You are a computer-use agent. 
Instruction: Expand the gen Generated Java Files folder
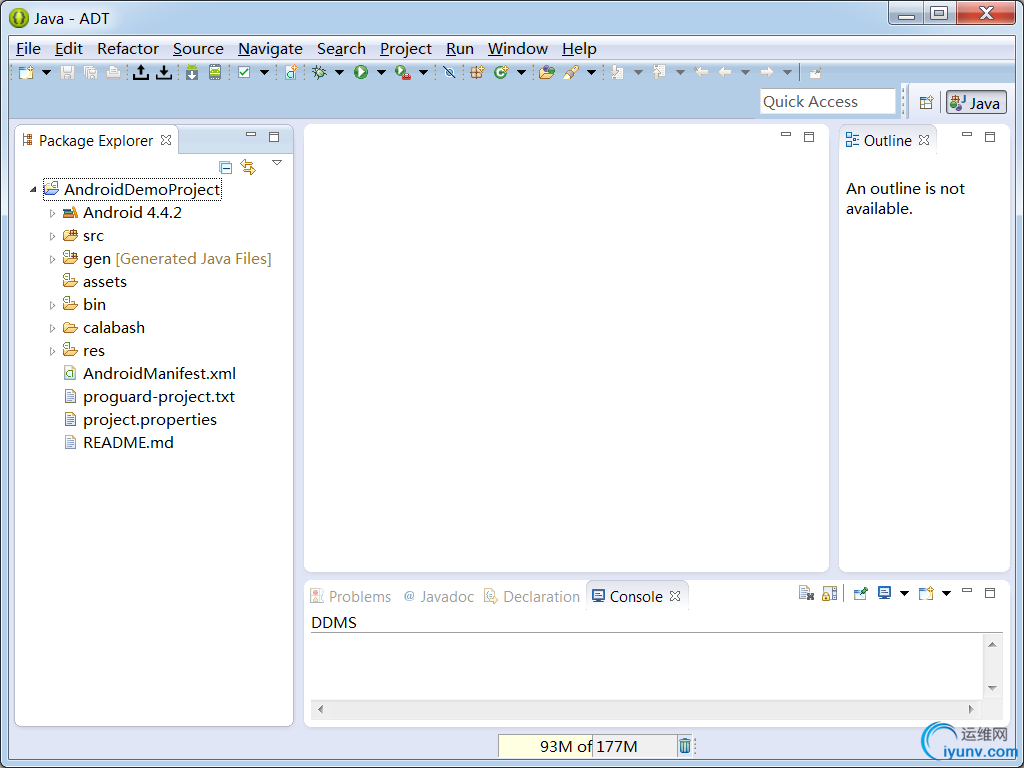coord(52,259)
